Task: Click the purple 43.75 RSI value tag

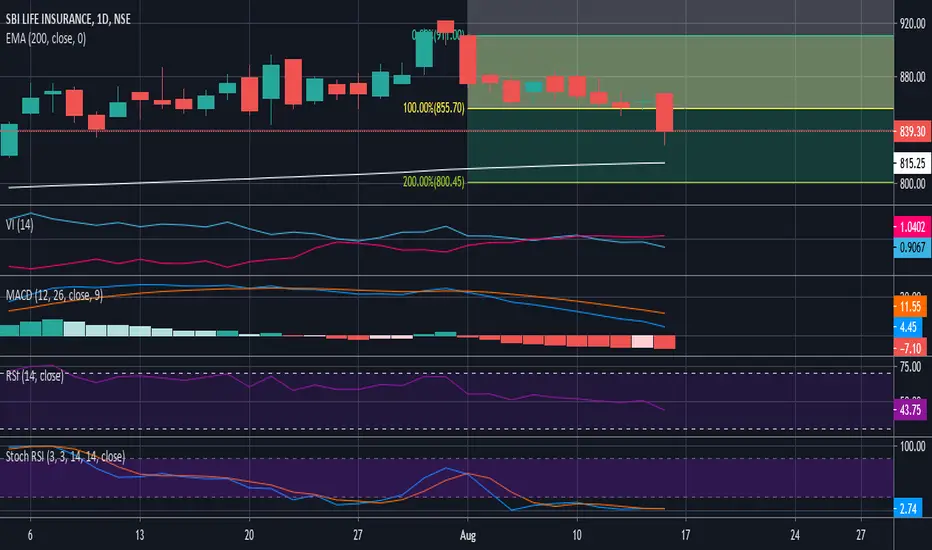Action: pos(910,410)
